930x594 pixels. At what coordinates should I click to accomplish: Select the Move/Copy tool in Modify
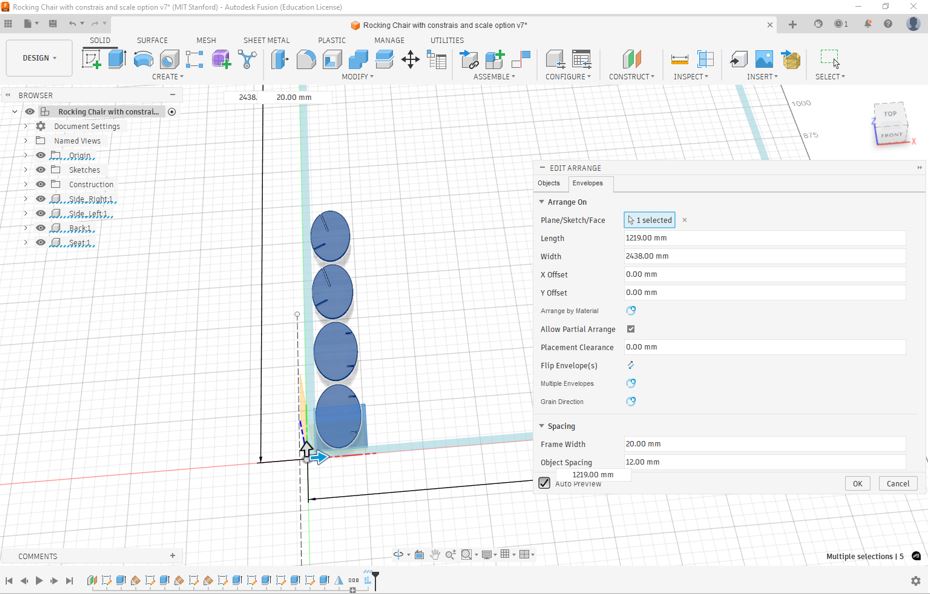pyautogui.click(x=410, y=60)
